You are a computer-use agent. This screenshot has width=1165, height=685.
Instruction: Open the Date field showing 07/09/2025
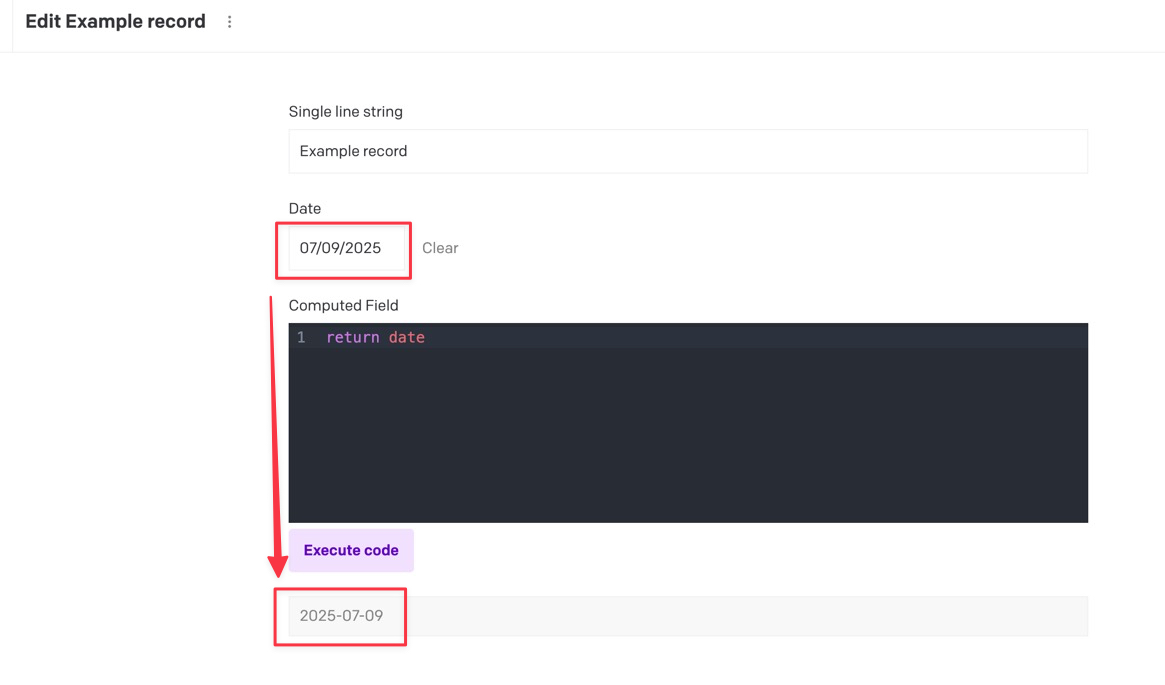click(347, 248)
